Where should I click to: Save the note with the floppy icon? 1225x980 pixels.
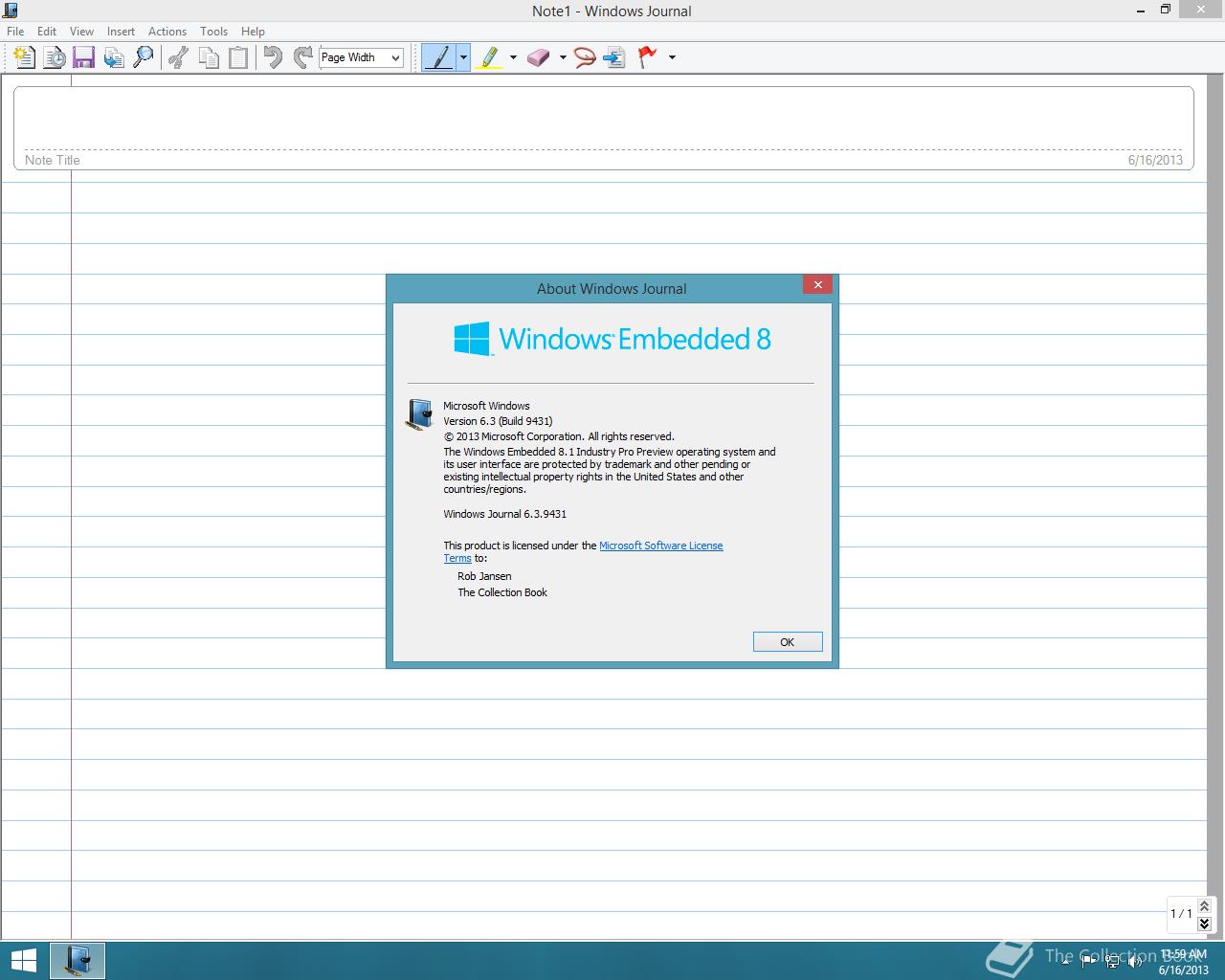click(x=83, y=57)
